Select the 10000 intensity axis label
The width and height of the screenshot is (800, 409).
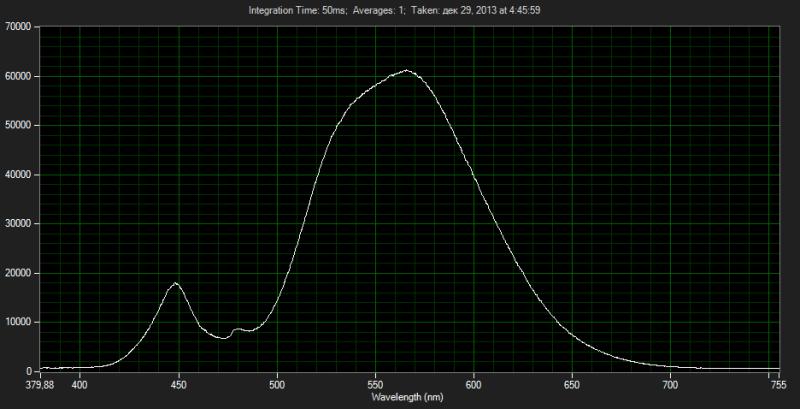(19, 321)
